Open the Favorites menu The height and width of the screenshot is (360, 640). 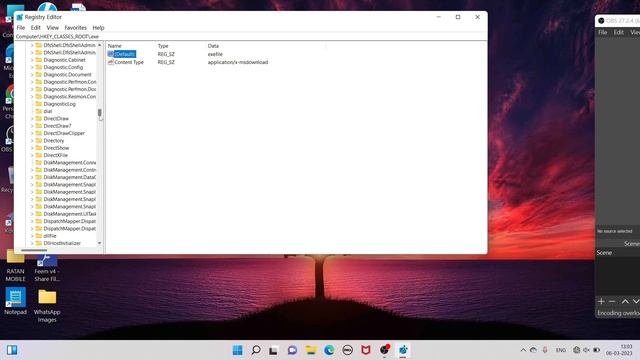click(76, 28)
